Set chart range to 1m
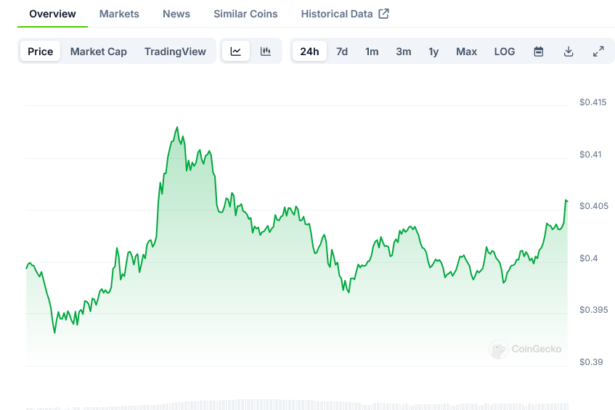Image resolution: width=615 pixels, height=410 pixels. coord(372,51)
